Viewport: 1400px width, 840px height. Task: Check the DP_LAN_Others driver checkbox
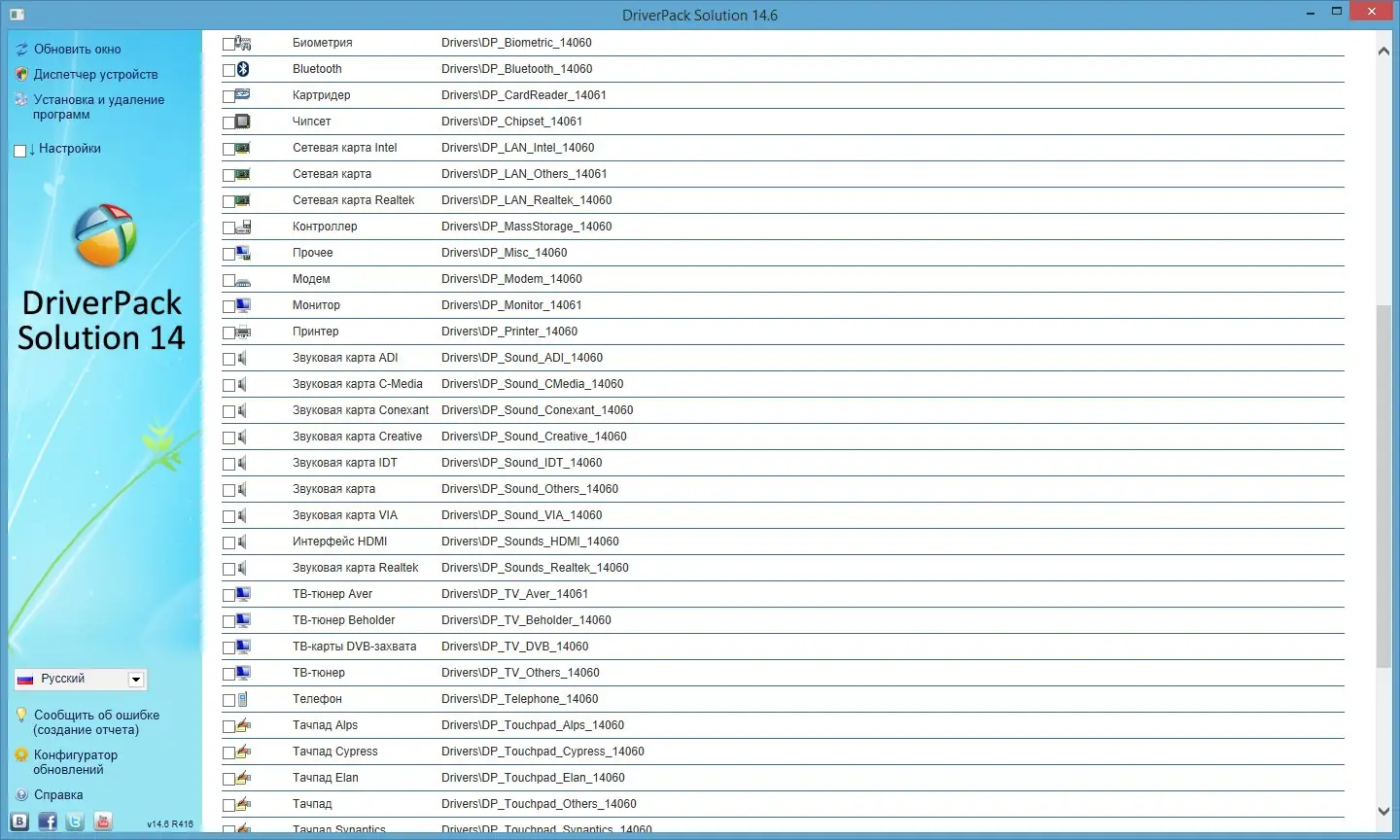pos(228,175)
